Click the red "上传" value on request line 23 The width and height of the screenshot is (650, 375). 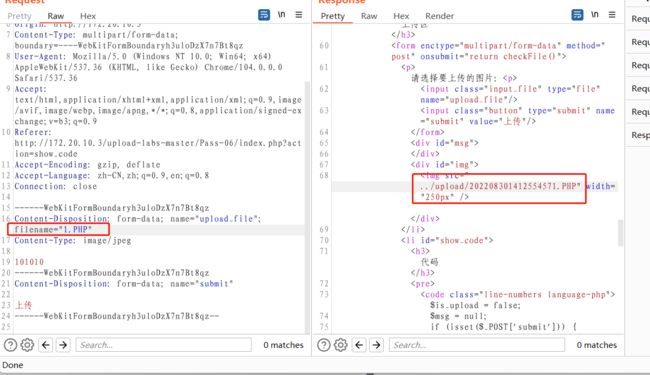pyautogui.click(x=23, y=305)
